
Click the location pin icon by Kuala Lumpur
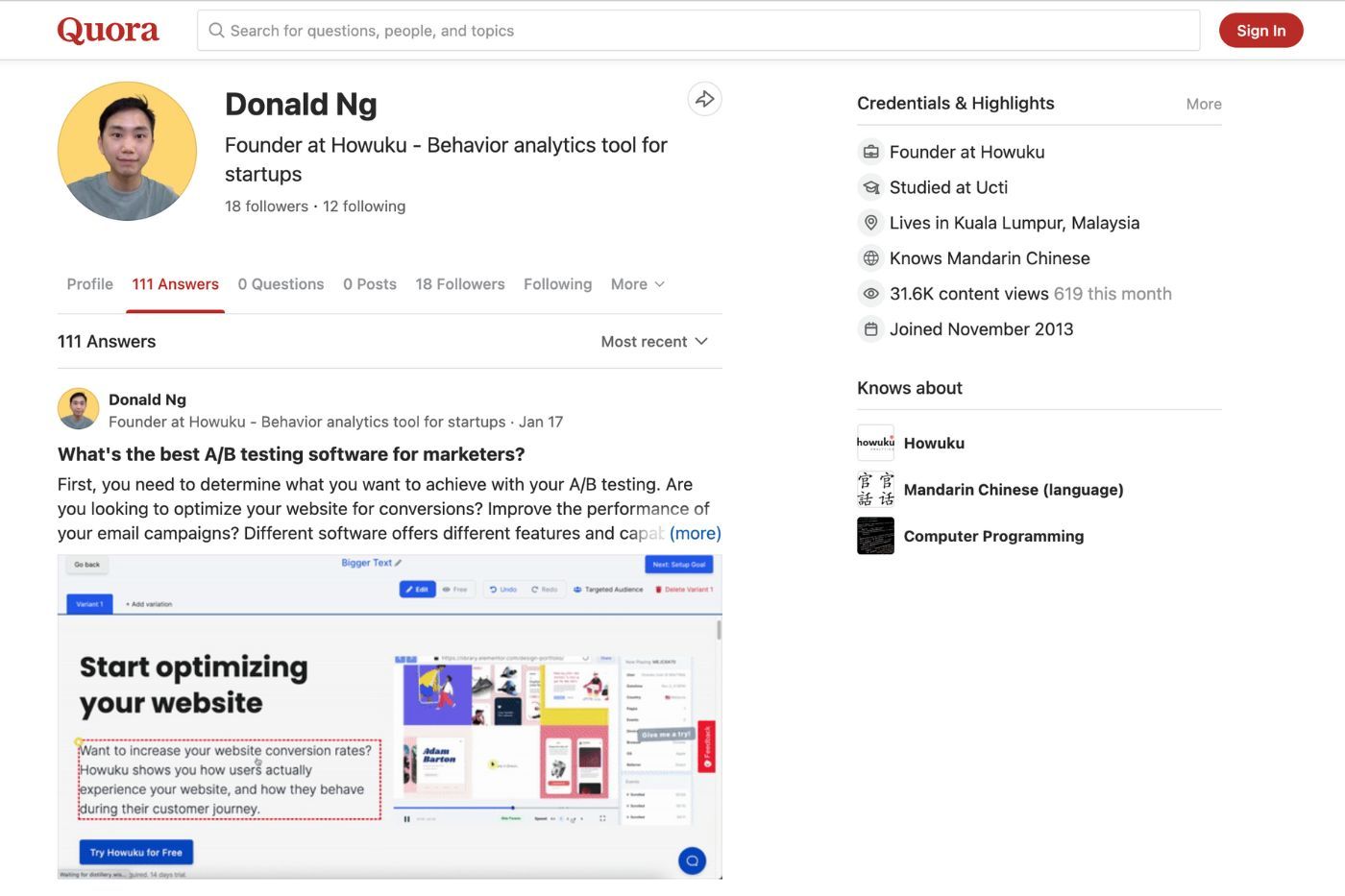(x=870, y=223)
